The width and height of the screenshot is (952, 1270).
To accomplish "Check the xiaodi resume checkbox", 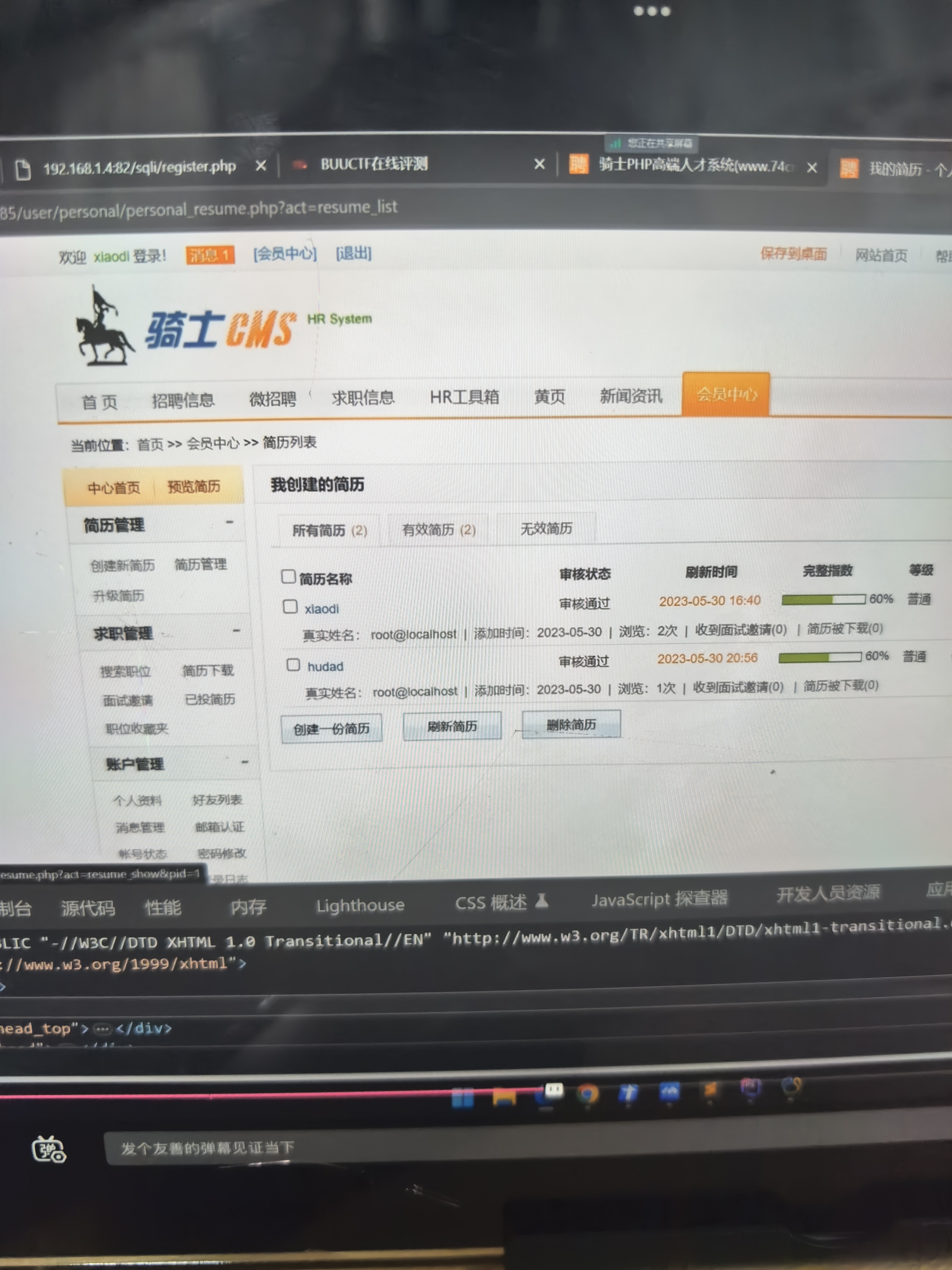I will (x=290, y=606).
